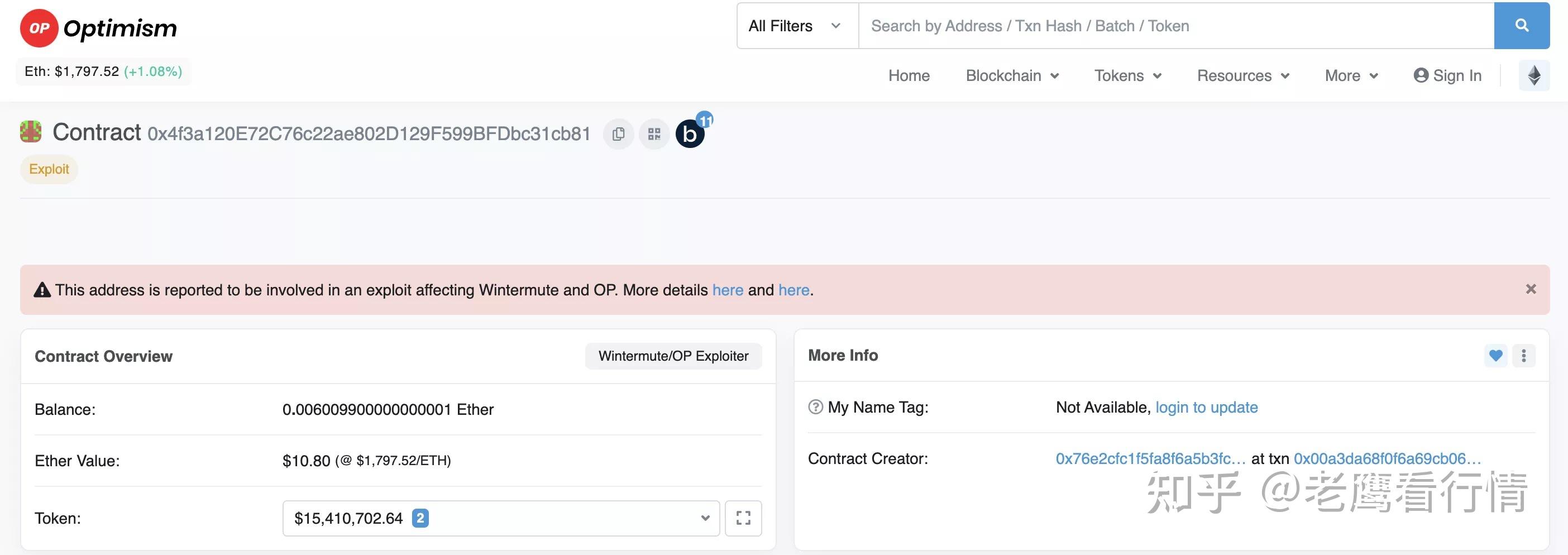This screenshot has width=1568, height=555.
Task: Open creation txn 0x00a3da68f0f6a69cb06
Action: 1387,459
